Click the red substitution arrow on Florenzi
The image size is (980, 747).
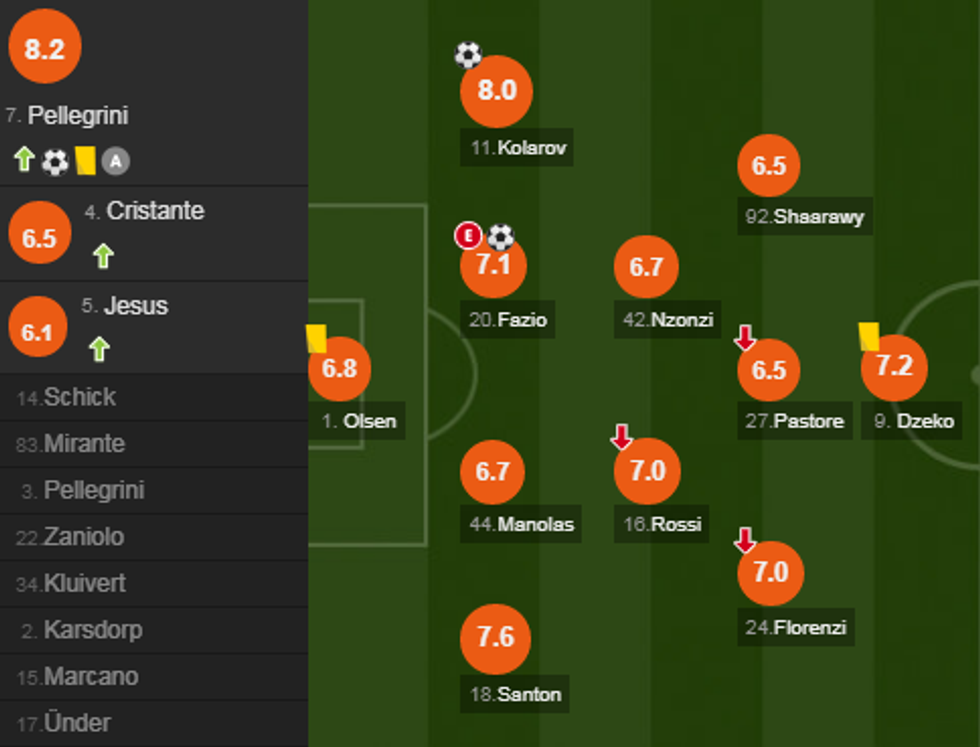[x=745, y=541]
